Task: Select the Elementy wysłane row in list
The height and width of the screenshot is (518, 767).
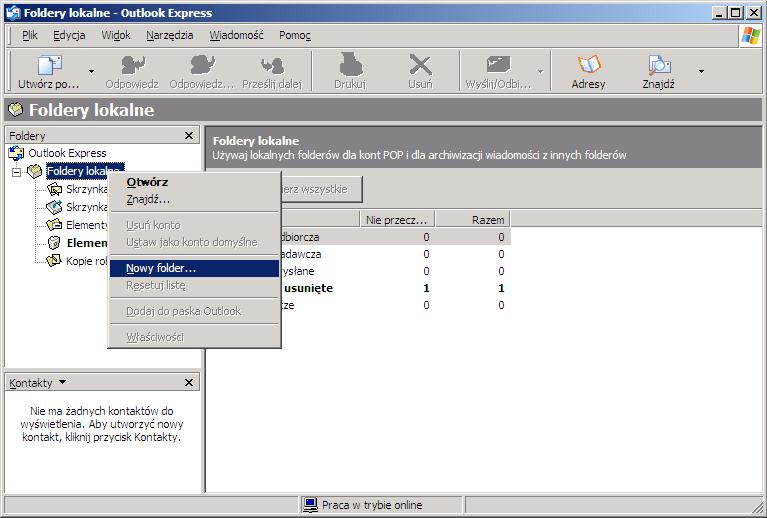Action: pos(396,271)
